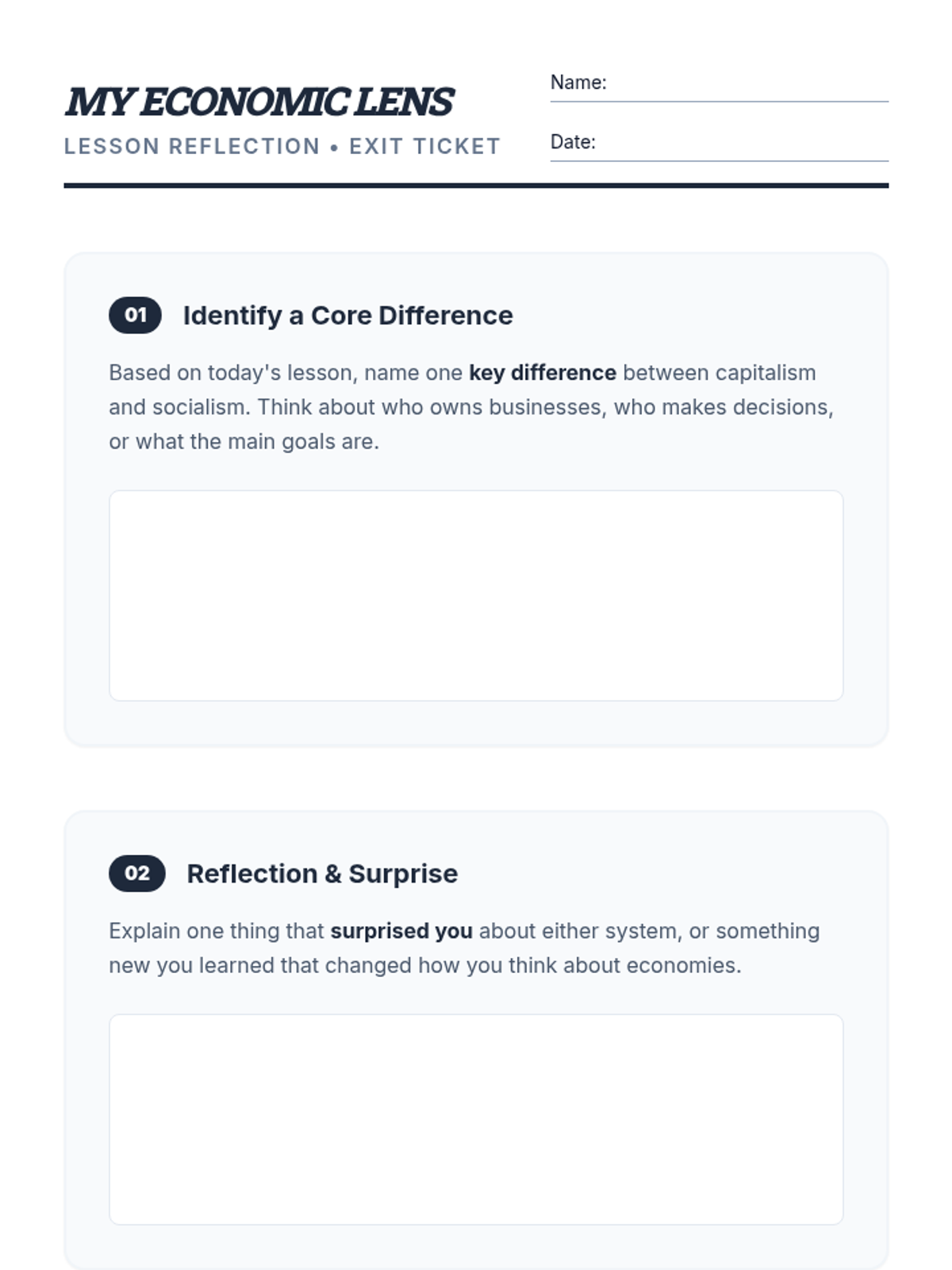Select the Reflection & Surprise heading
The height and width of the screenshot is (1270, 952).
click(322, 874)
